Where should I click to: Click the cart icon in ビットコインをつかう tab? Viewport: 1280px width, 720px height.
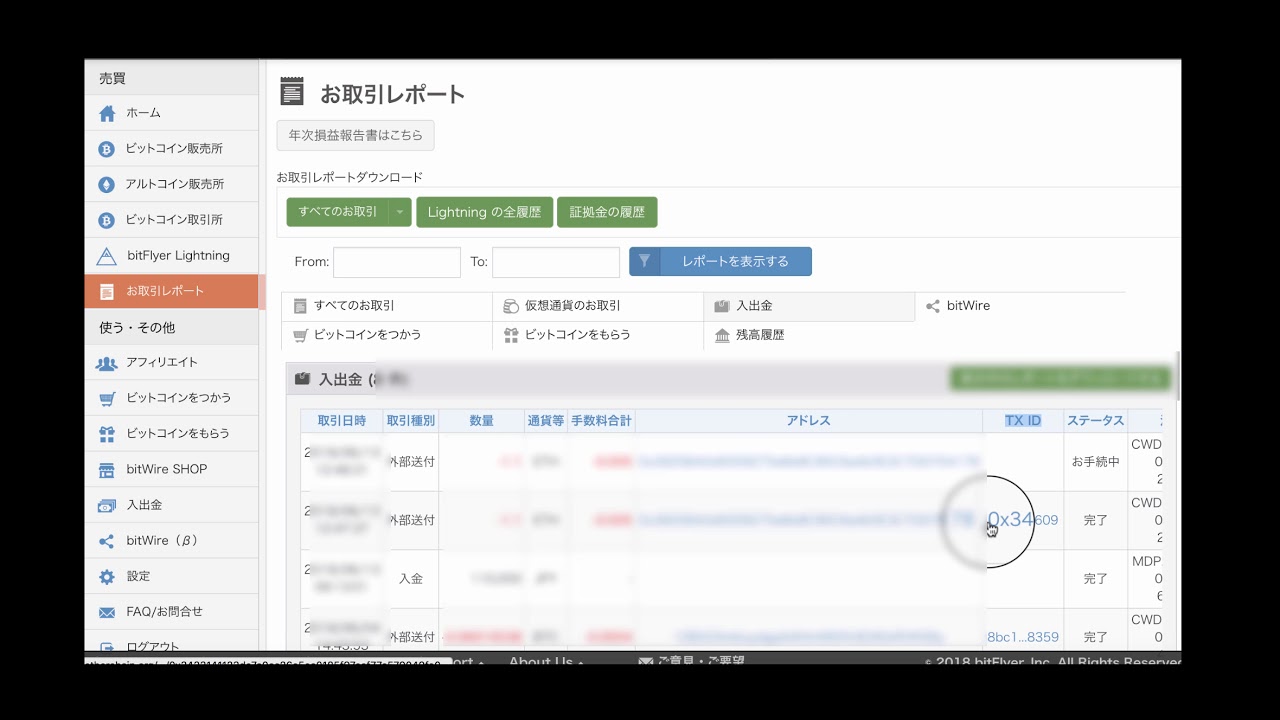(300, 336)
